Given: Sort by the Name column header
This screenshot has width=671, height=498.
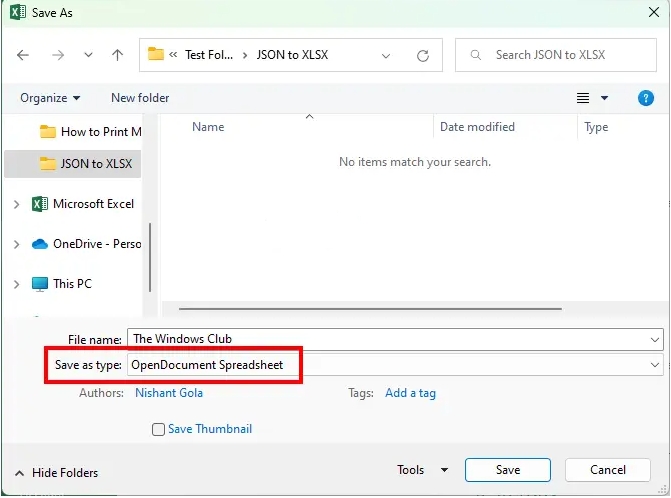Looking at the screenshot, I should click(x=208, y=127).
